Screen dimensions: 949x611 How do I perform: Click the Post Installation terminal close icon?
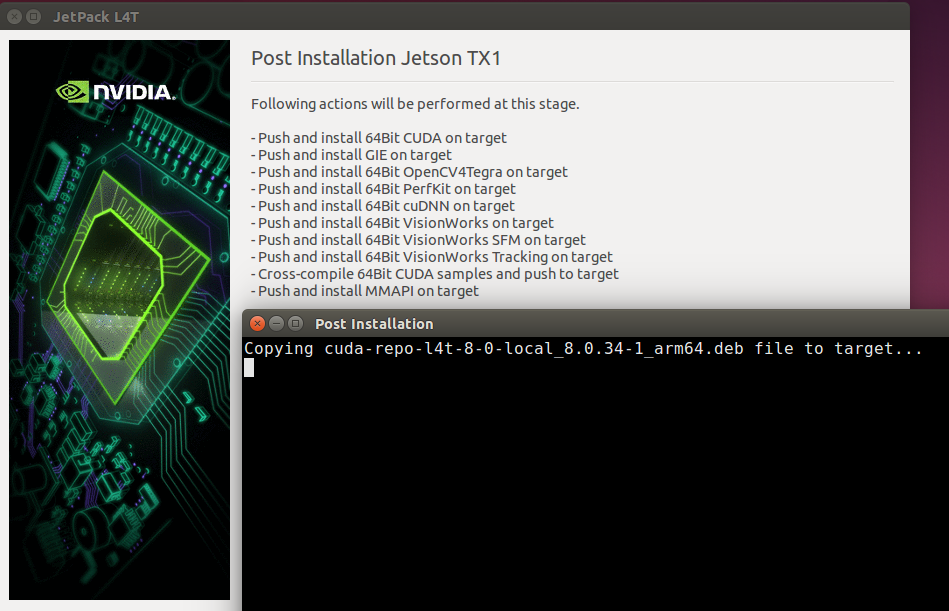coord(257,323)
